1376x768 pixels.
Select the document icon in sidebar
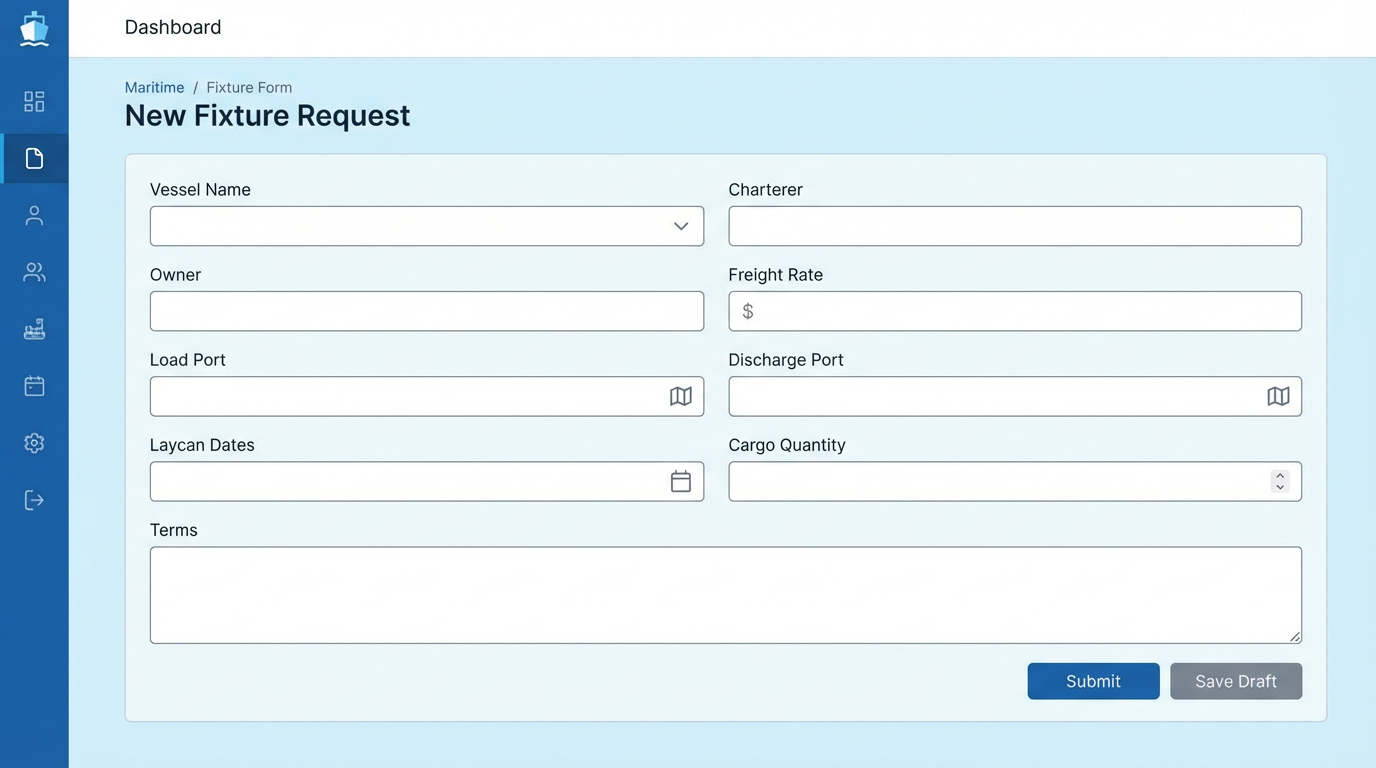(x=34, y=158)
